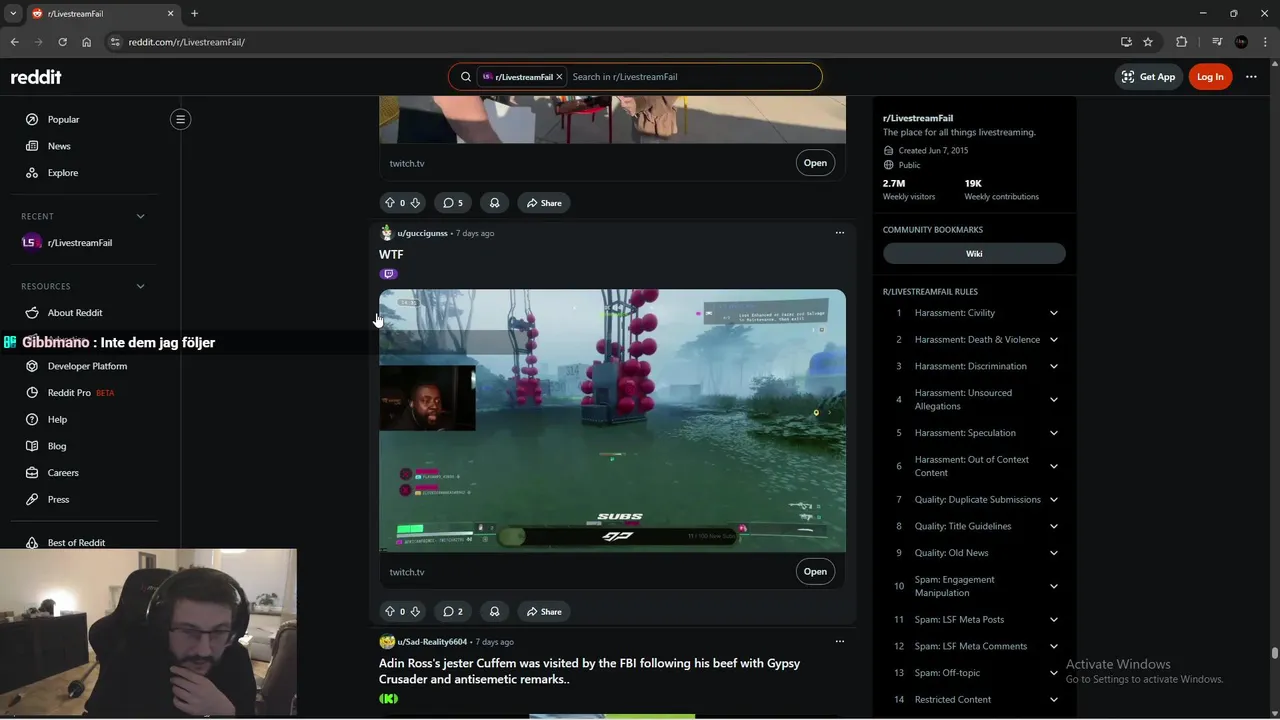Open the top twitch.tv clip link
The height and width of the screenshot is (720, 1280).
(x=815, y=163)
